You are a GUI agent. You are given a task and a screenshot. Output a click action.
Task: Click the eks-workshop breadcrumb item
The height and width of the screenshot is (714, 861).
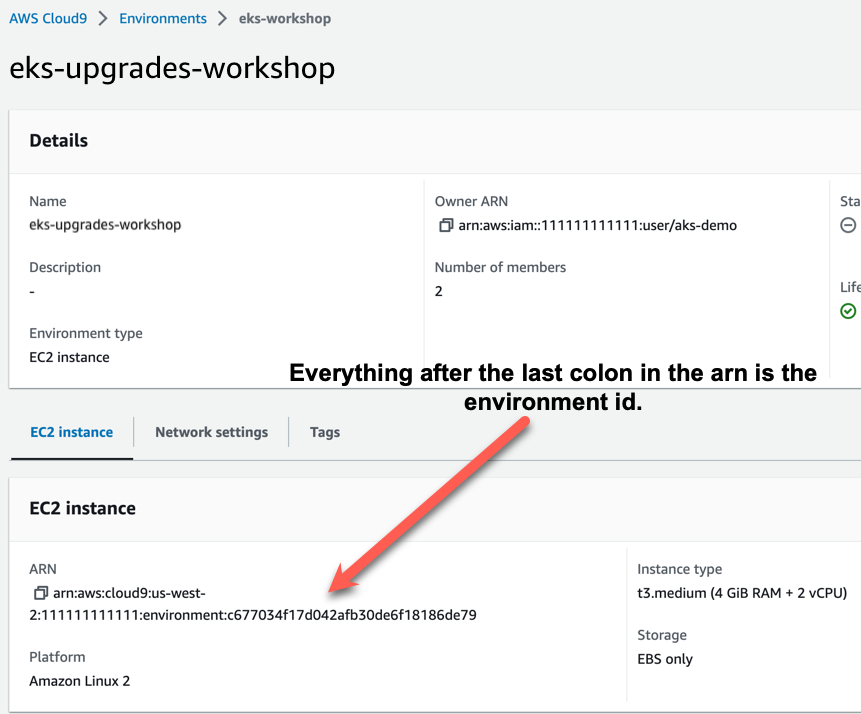(x=284, y=18)
